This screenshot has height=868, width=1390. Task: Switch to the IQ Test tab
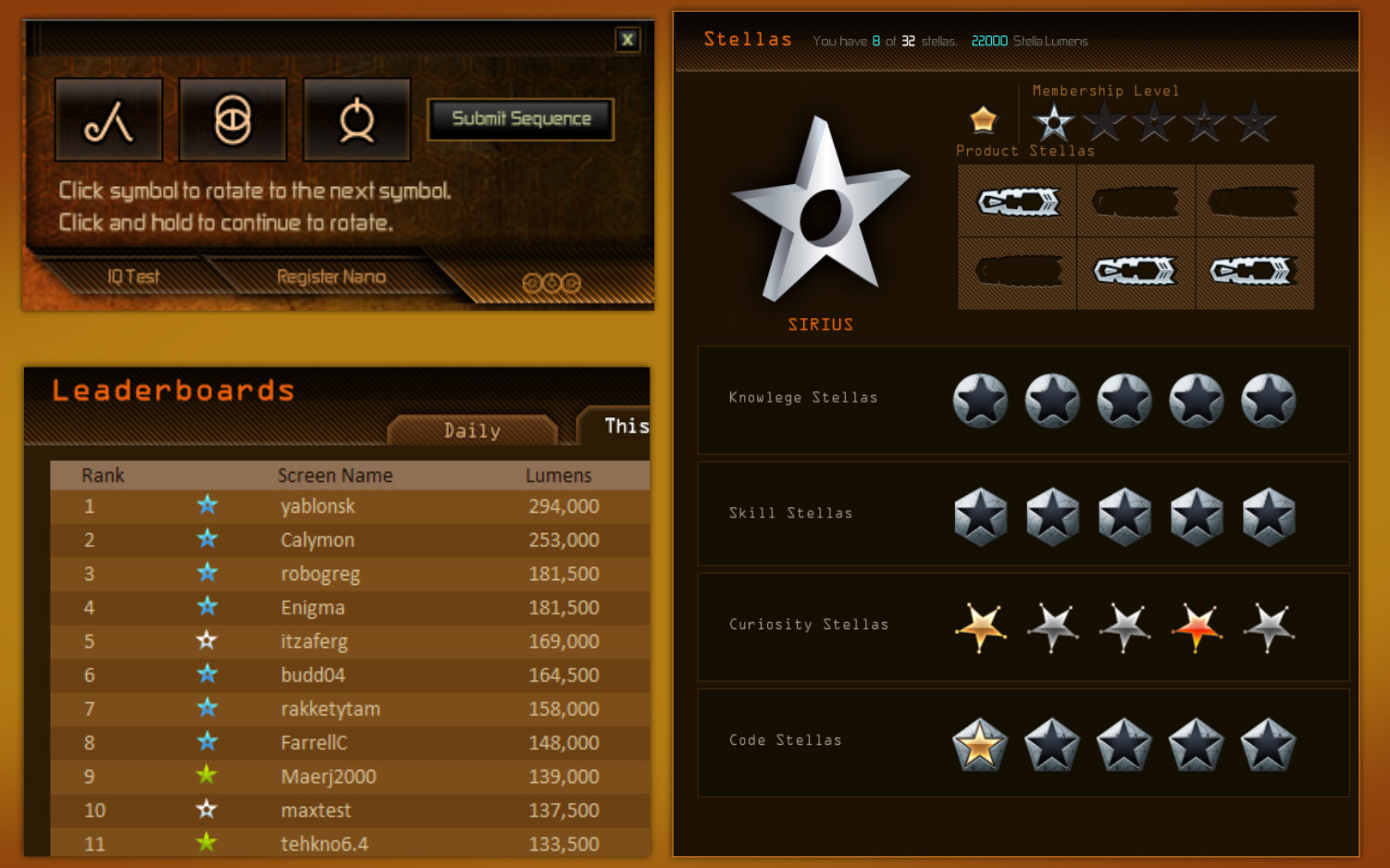click(133, 277)
